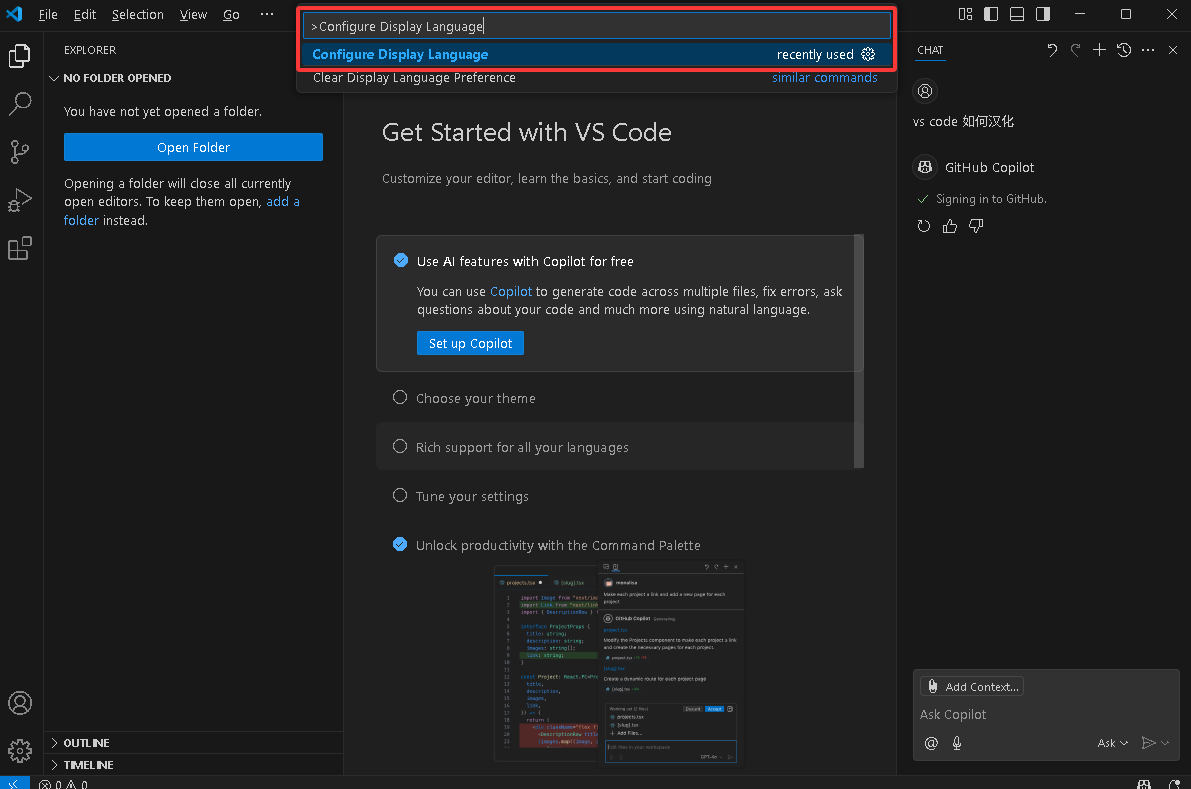
Task: Open send options dropdown arrow beside send
Action: click(1165, 743)
